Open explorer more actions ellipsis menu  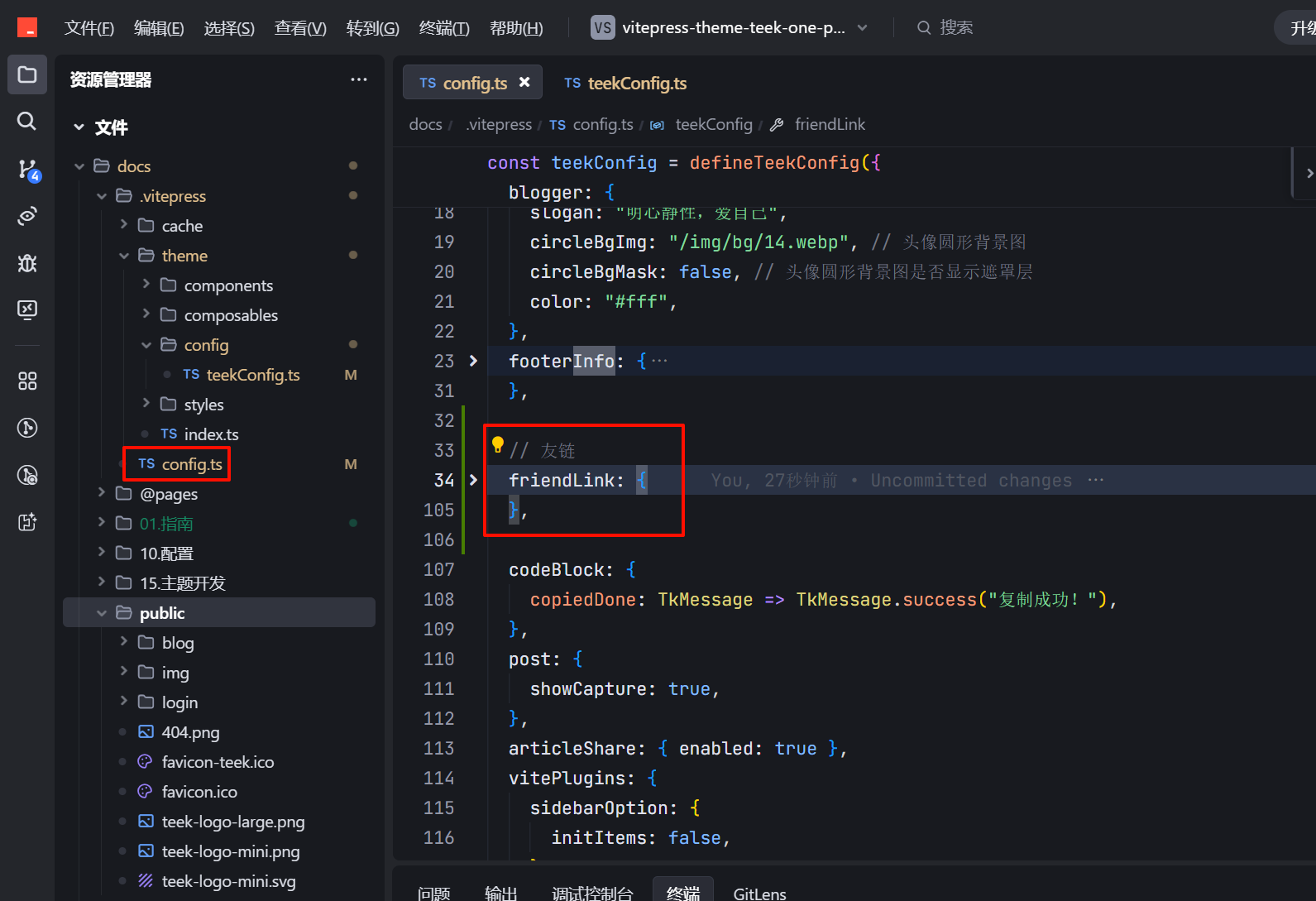pyautogui.click(x=359, y=79)
